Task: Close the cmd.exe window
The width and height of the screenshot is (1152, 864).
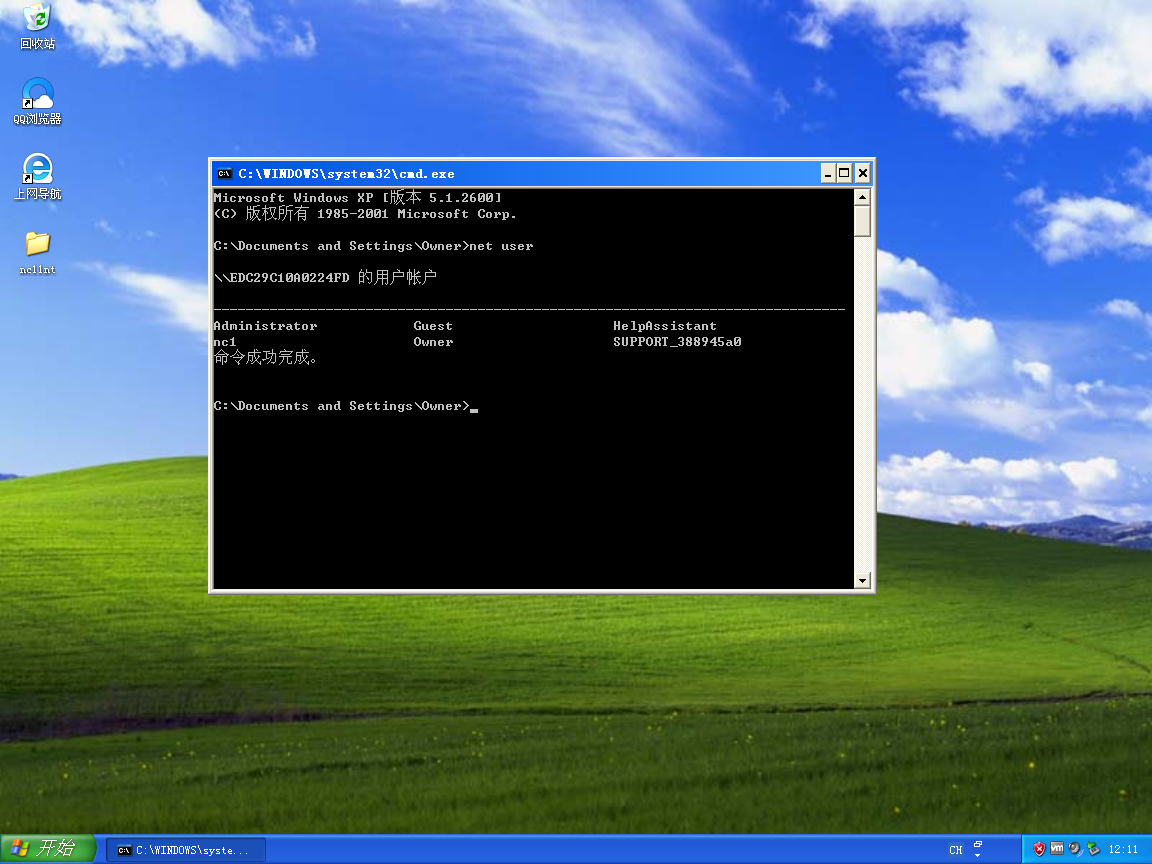Action: (x=863, y=173)
